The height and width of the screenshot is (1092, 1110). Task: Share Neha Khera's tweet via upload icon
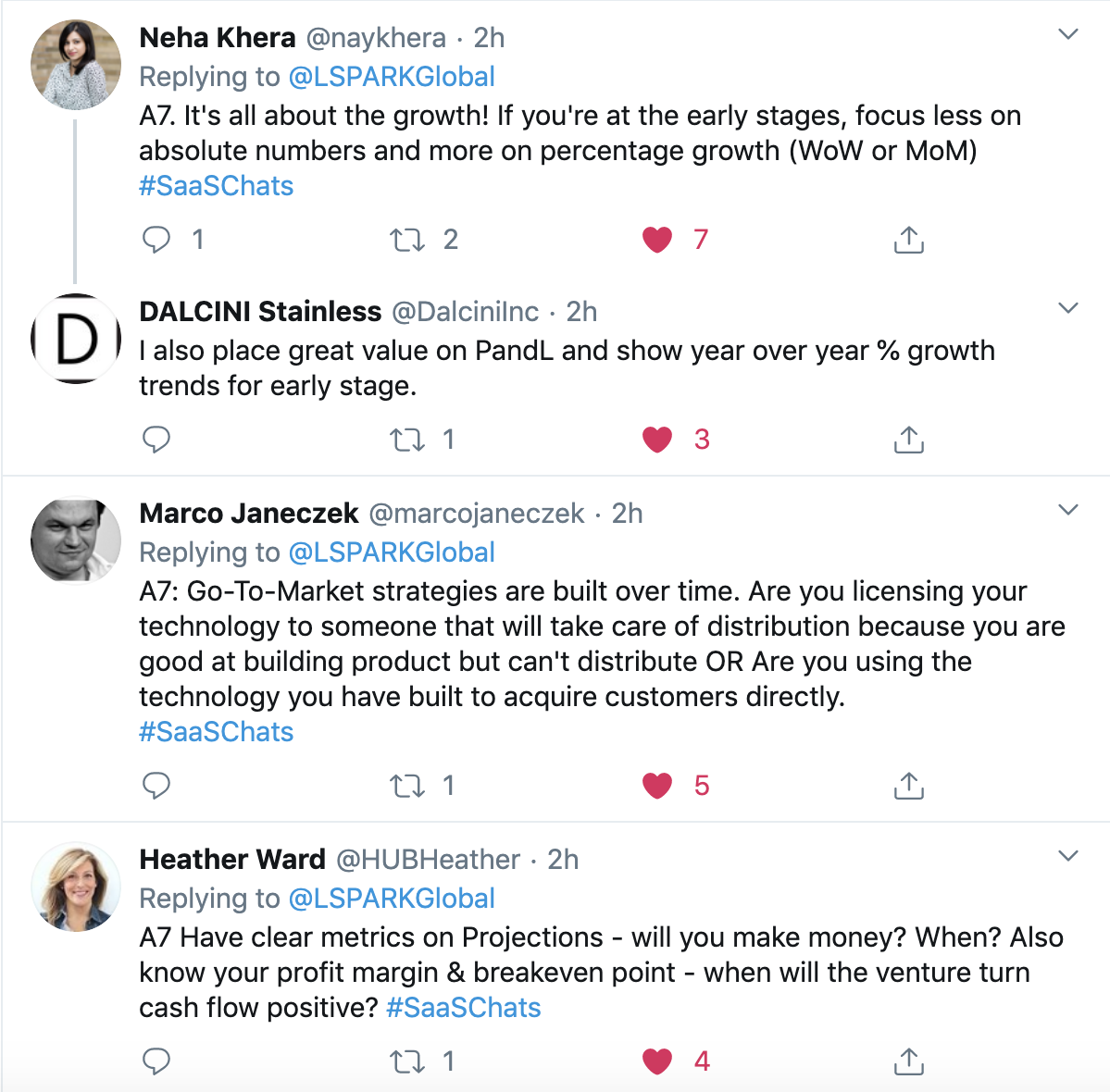[909, 240]
